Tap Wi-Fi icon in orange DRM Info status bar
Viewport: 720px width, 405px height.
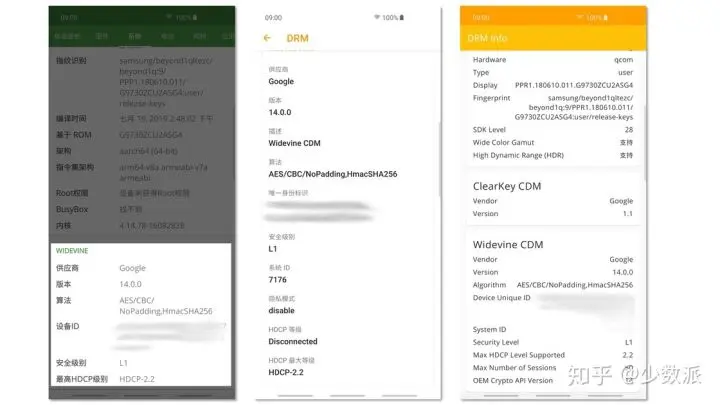[x=581, y=17]
